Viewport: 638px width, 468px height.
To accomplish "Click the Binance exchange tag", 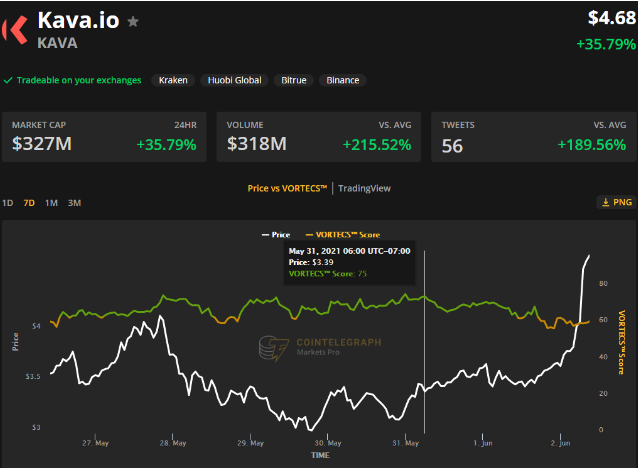I will [x=343, y=80].
